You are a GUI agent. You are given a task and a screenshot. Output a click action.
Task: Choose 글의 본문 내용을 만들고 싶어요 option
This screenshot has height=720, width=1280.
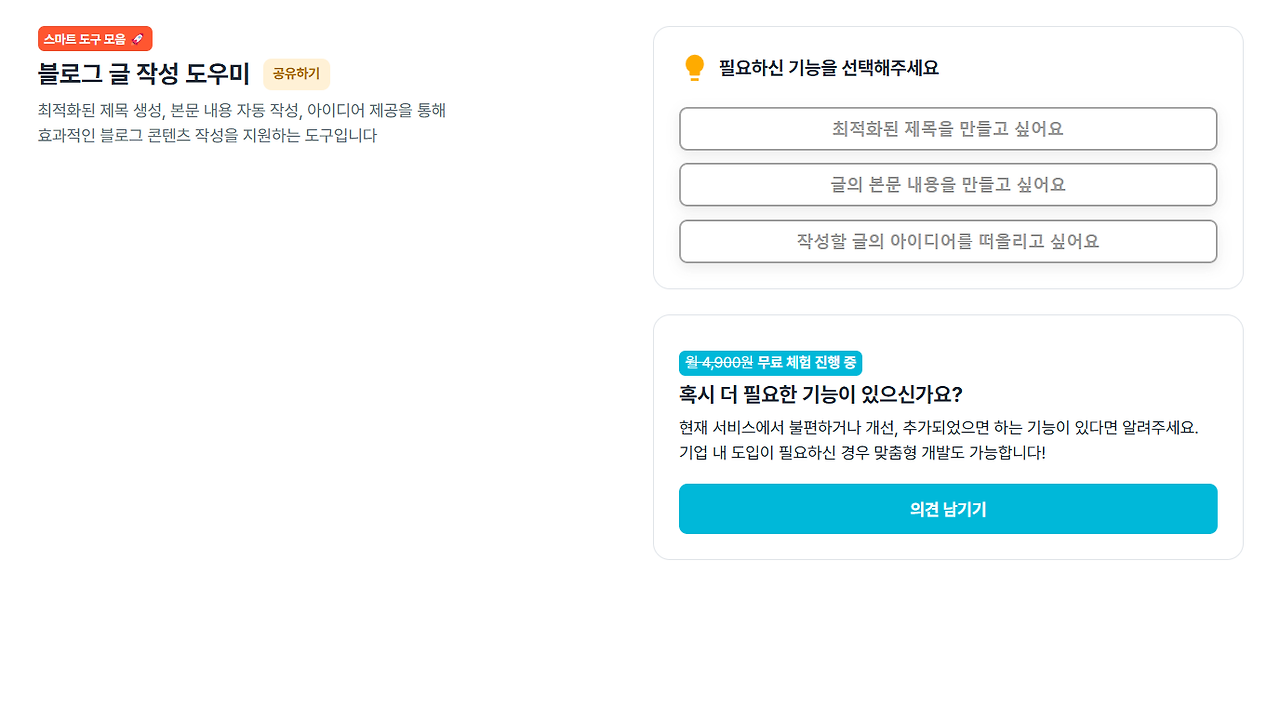point(947,185)
